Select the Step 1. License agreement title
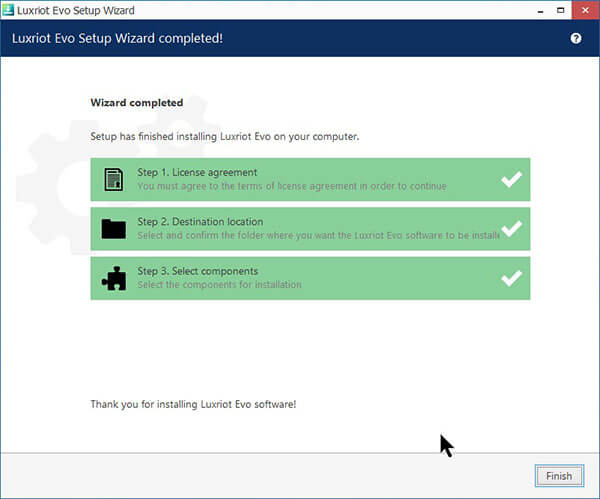Image resolution: width=600 pixels, height=499 pixels. 197,172
